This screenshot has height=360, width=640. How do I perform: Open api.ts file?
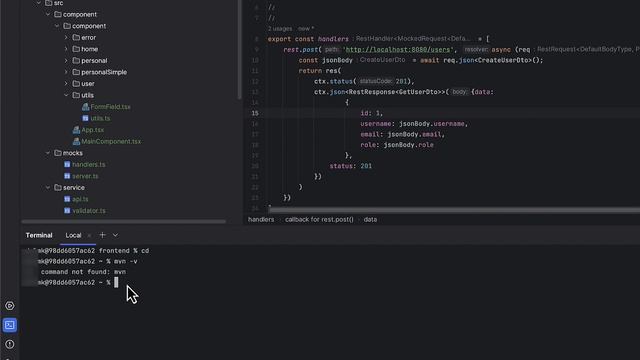coord(80,199)
